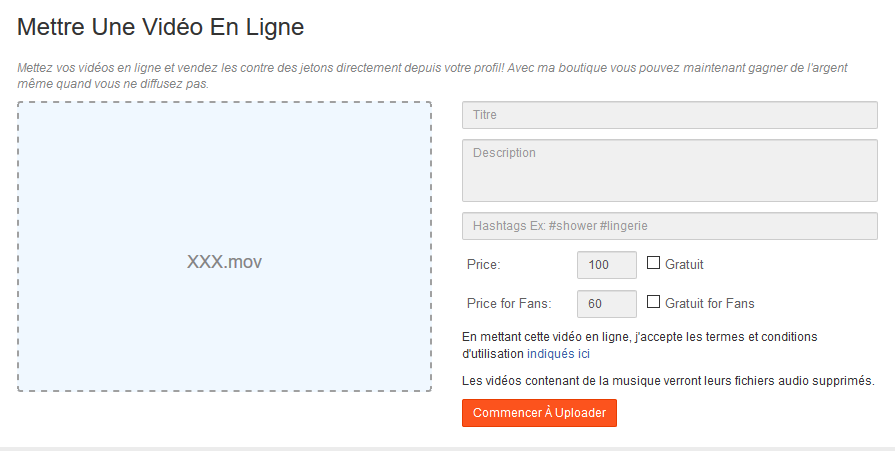Viewport: 895px width, 451px height.
Task: Click the Hashtags input field
Action: (669, 226)
